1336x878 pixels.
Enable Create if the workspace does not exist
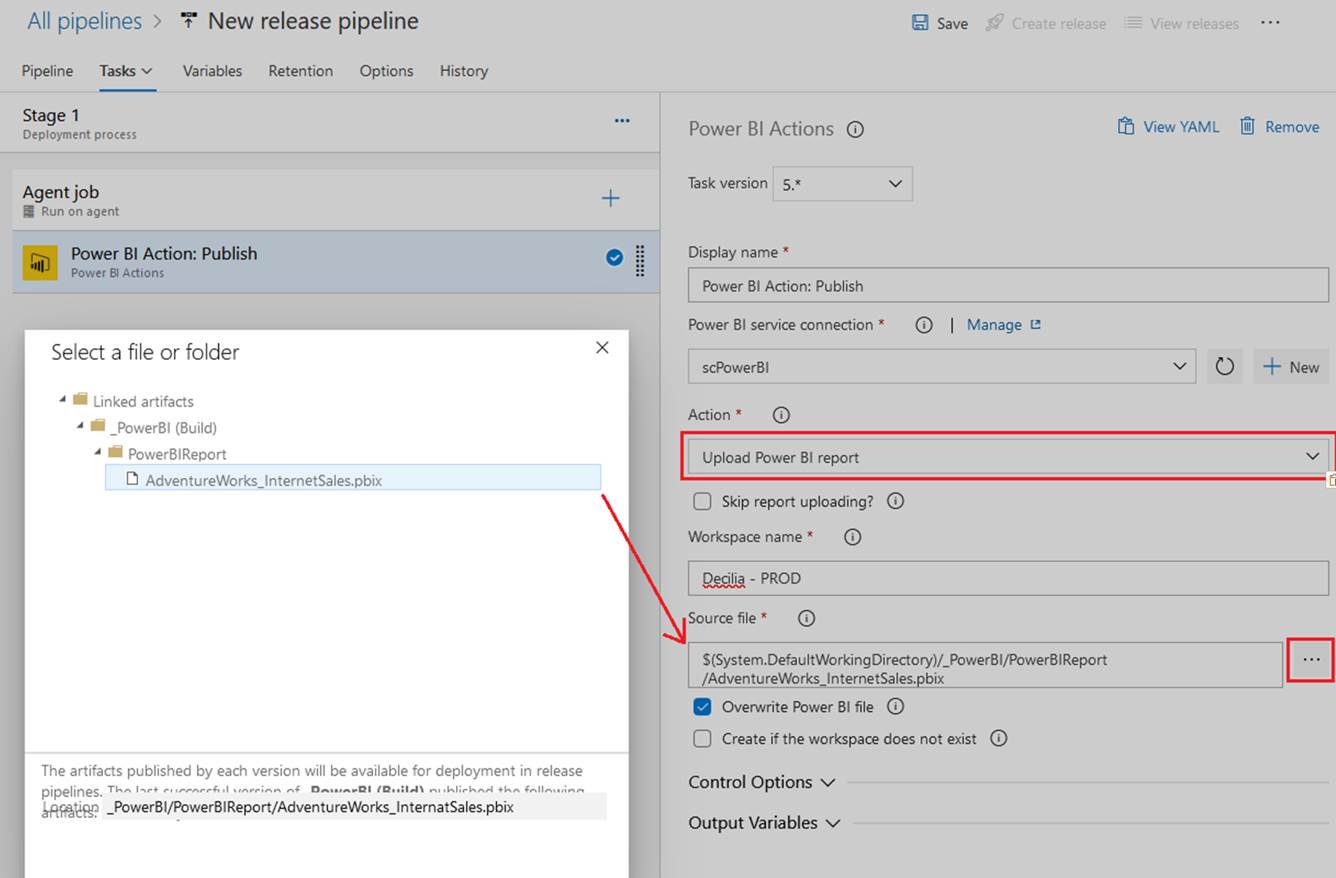tap(703, 739)
